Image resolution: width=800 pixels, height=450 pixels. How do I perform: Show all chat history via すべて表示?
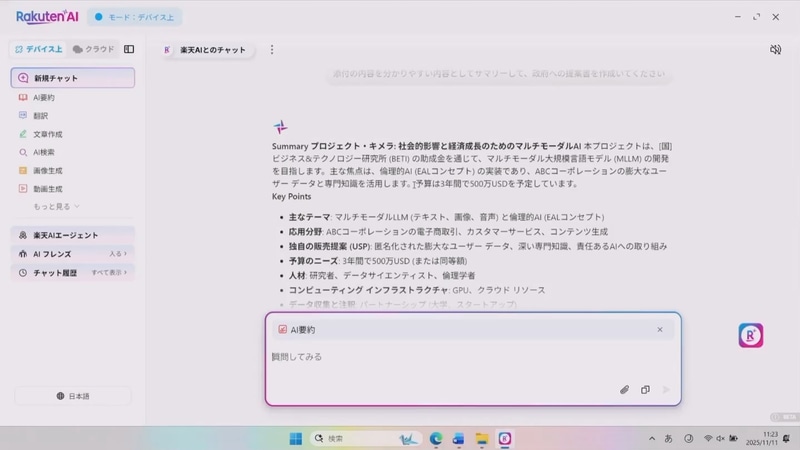click(x=109, y=272)
